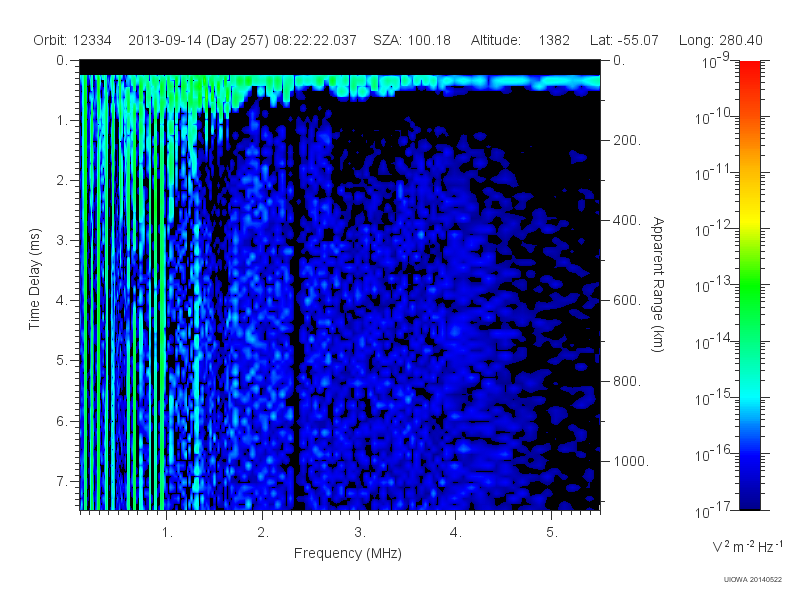Click time delay axis label '0.' at left
Viewport: 800px width, 600px height.
pos(62,60)
